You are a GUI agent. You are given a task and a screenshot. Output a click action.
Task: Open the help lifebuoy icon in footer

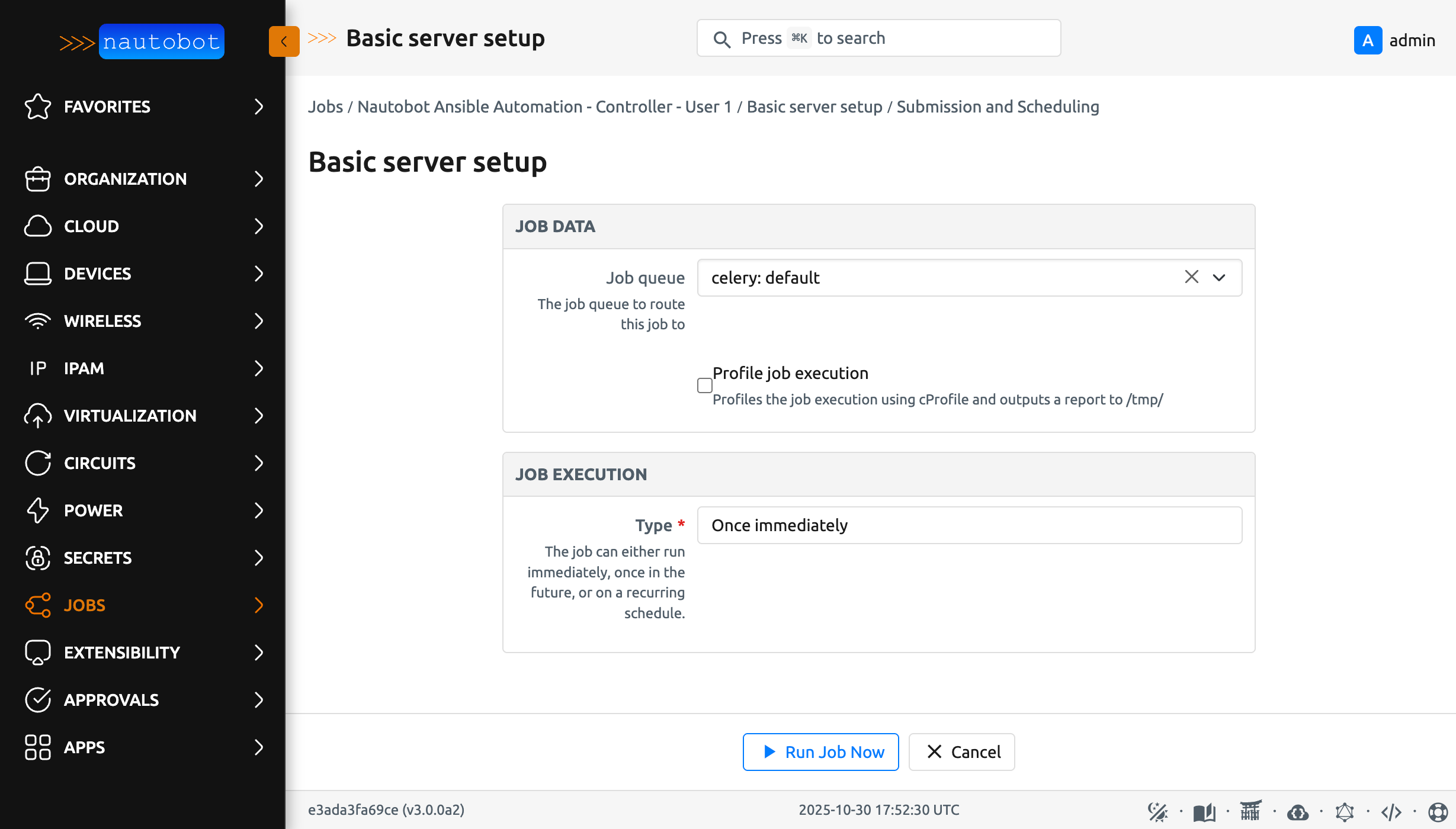1438,812
